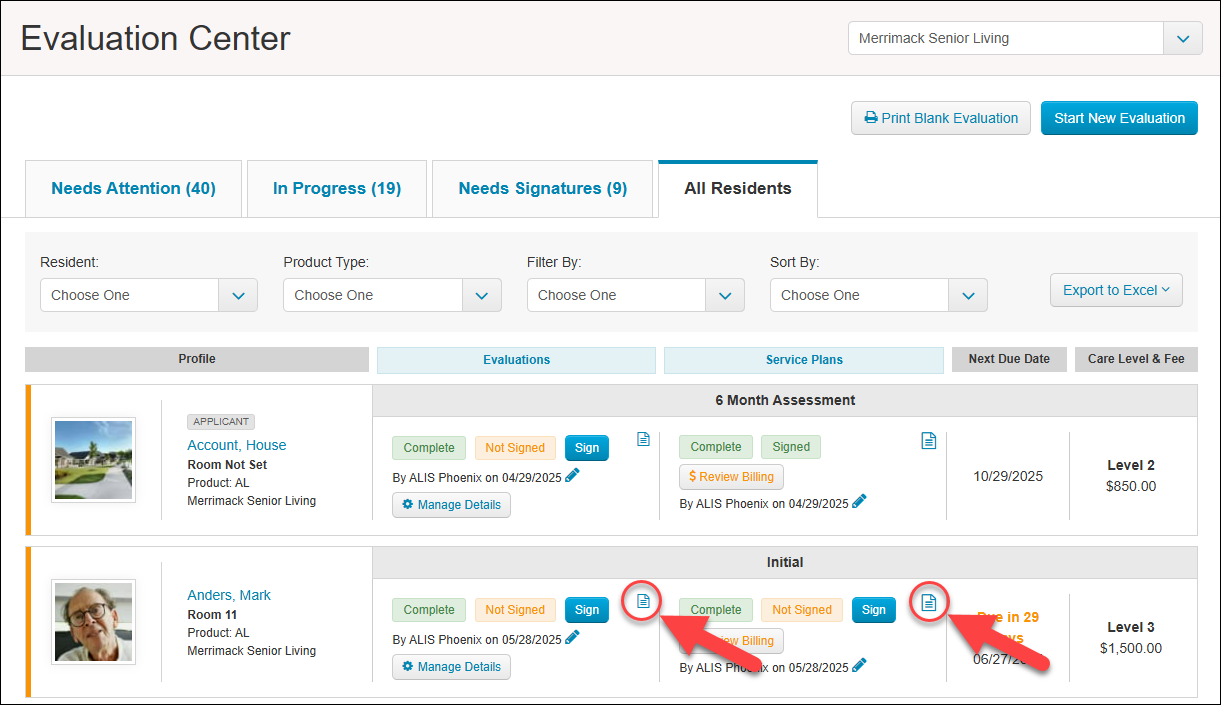
Task: Sign Anders, Mark service plan
Action: tap(874, 610)
